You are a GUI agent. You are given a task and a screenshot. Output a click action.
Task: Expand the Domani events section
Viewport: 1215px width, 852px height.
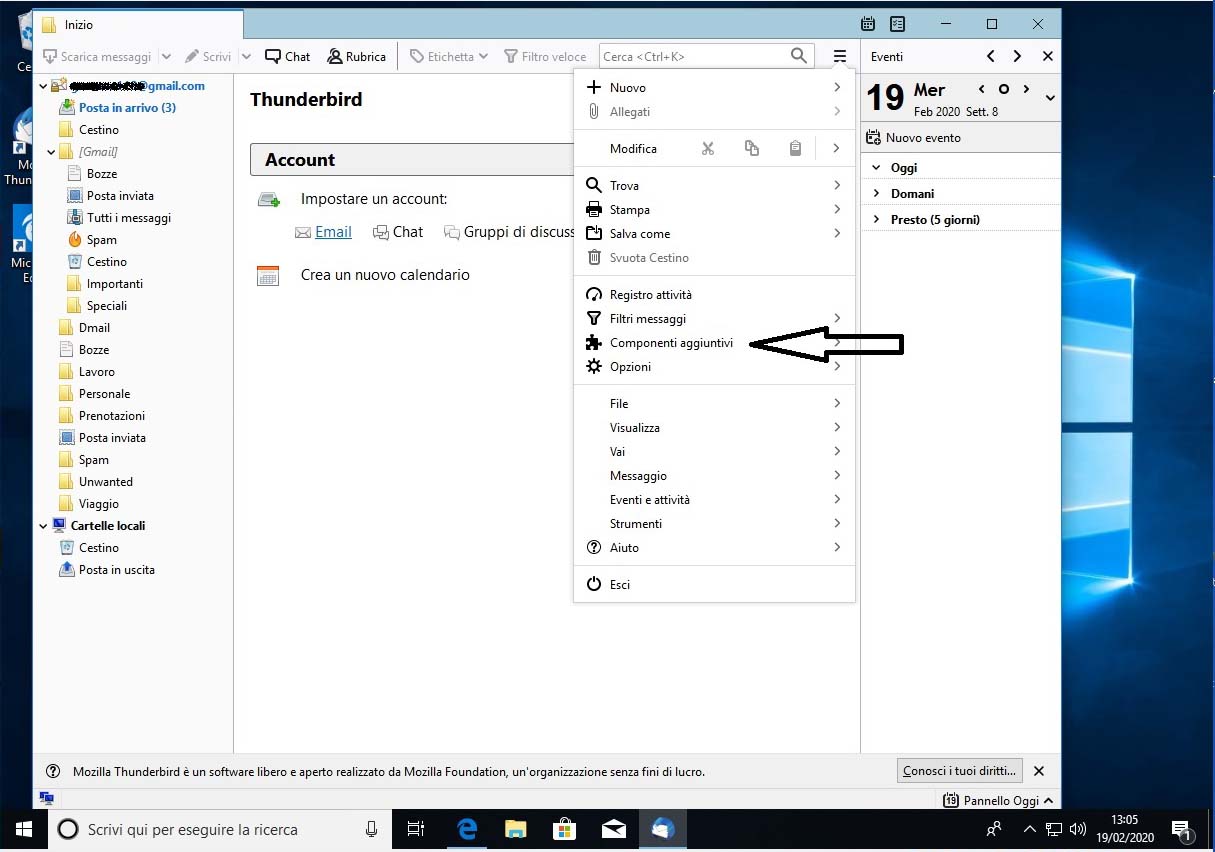(877, 194)
